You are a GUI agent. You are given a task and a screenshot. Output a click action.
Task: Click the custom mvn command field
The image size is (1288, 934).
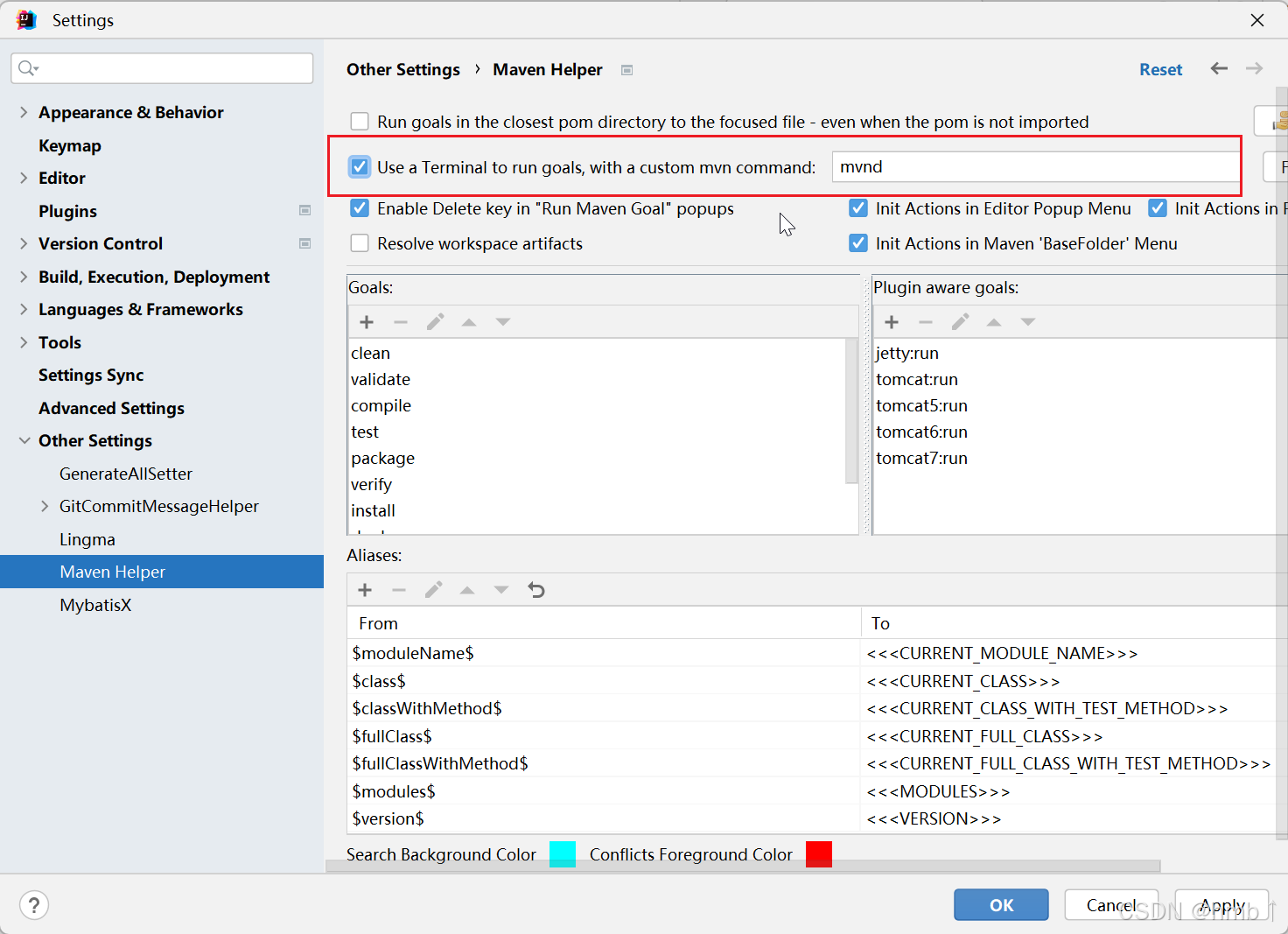tap(1035, 166)
